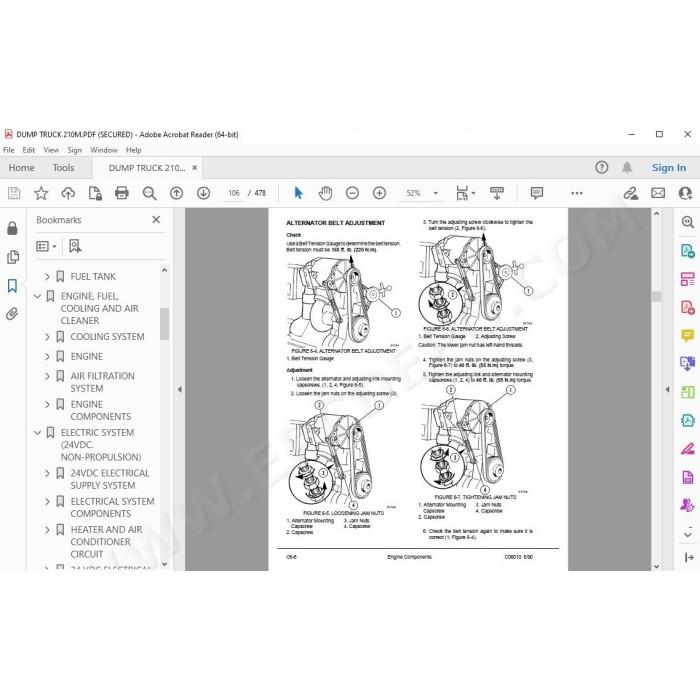Switch to the Tools tab
The height and width of the screenshot is (700, 700).
(x=63, y=167)
